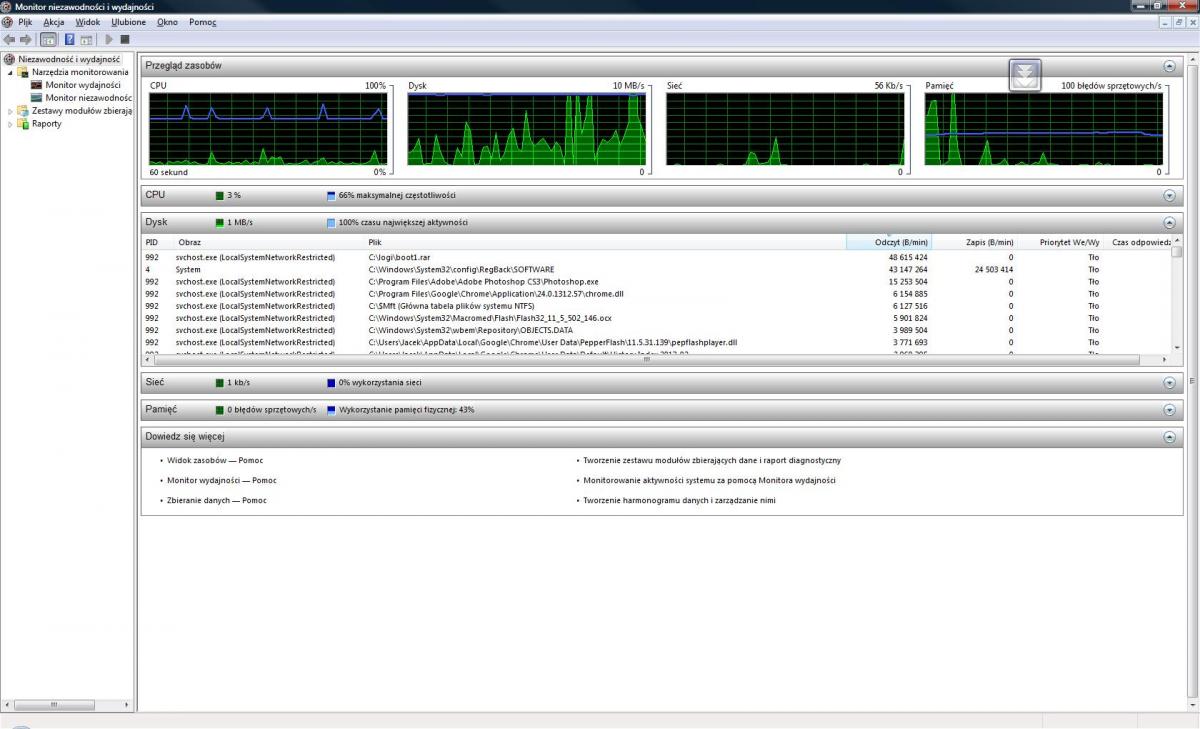Open the Okno menu
1200x729 pixels.
(x=167, y=22)
